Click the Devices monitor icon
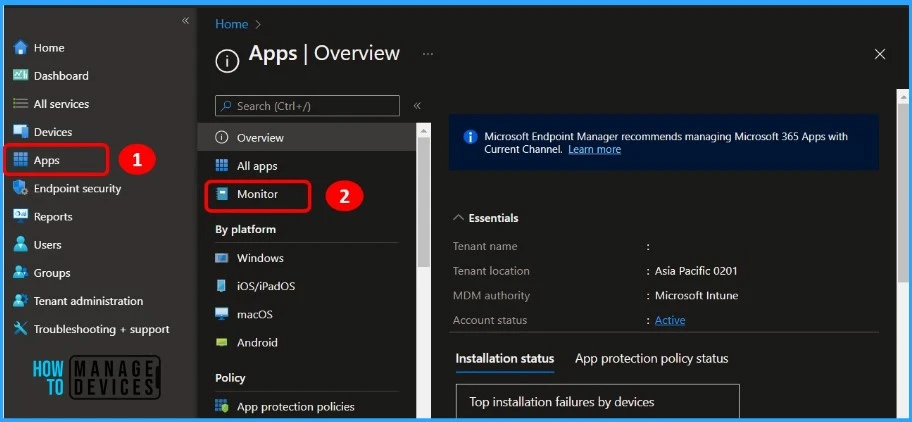The height and width of the screenshot is (422, 912). (x=20, y=132)
